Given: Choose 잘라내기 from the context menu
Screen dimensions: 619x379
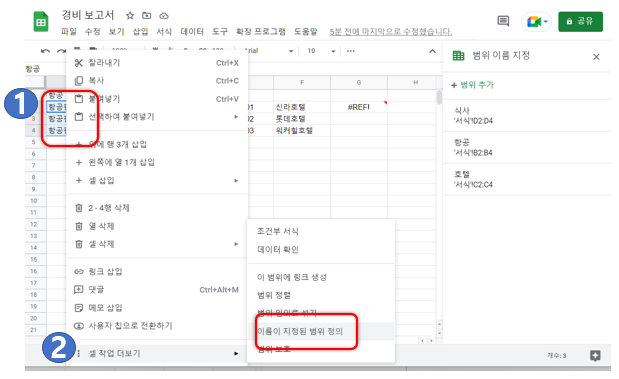Looking at the screenshot, I should (157, 63).
